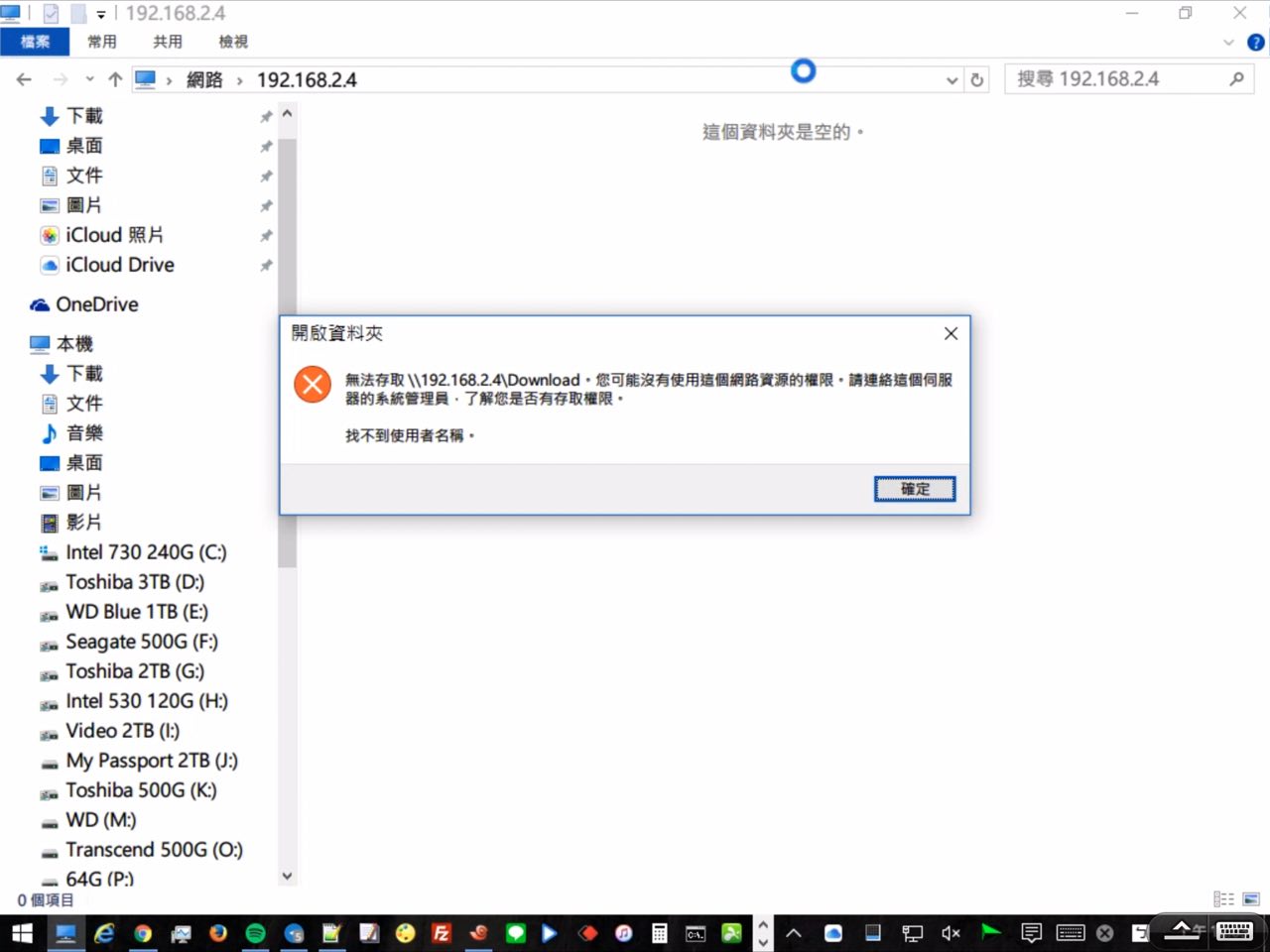Open the WD (M:) drive

click(100, 820)
